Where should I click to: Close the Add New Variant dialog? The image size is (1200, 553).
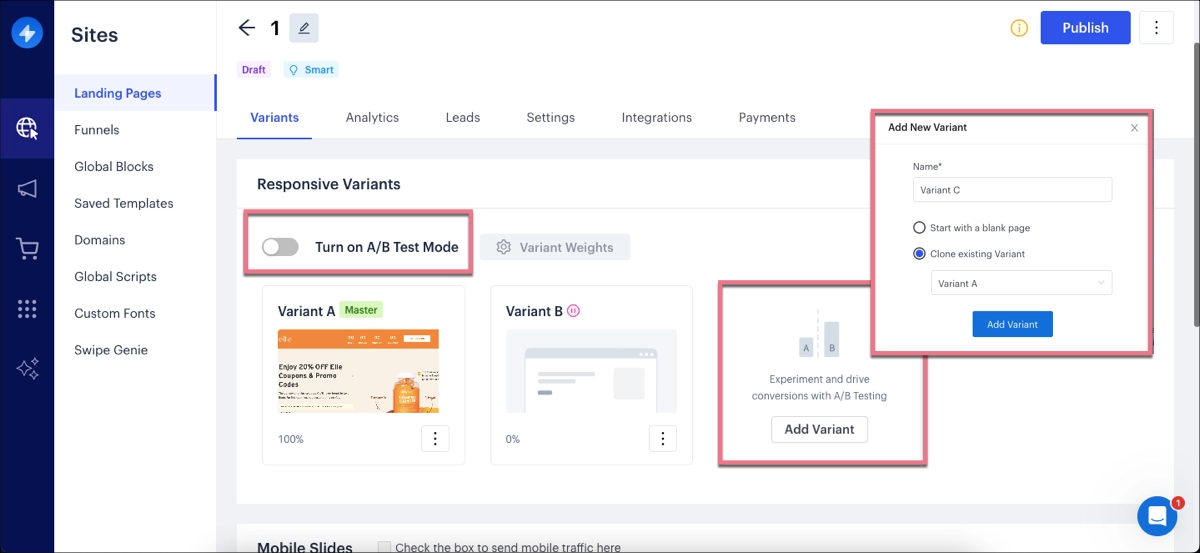click(1134, 128)
